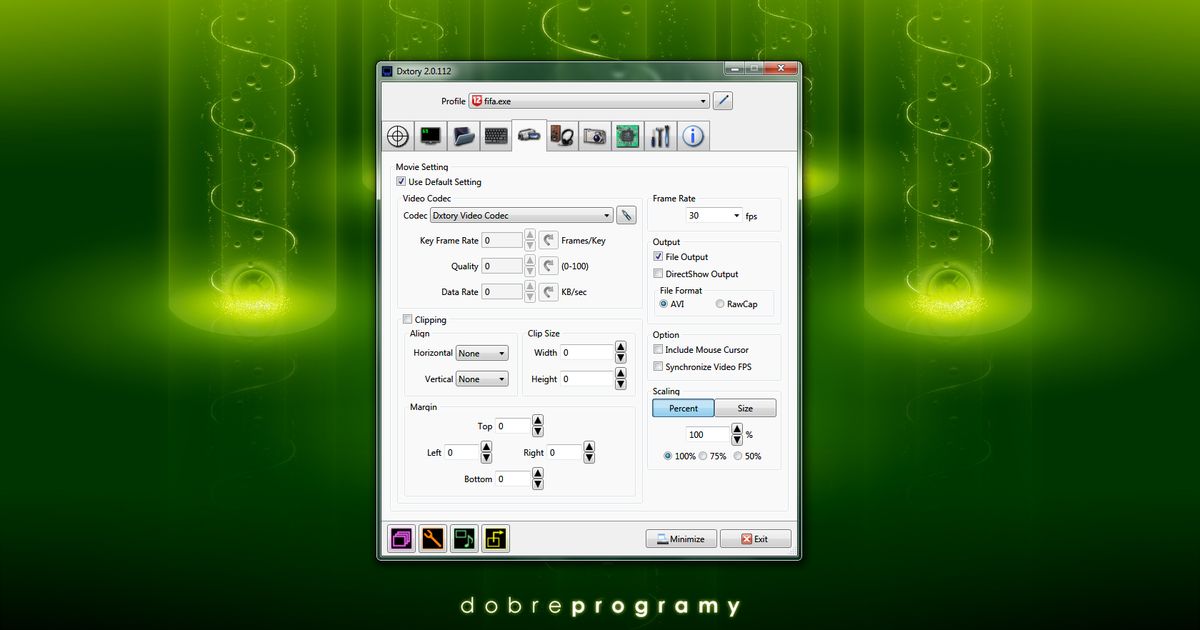Open the Advanced circuit-board settings icon
This screenshot has height=630, width=1200.
tap(627, 135)
